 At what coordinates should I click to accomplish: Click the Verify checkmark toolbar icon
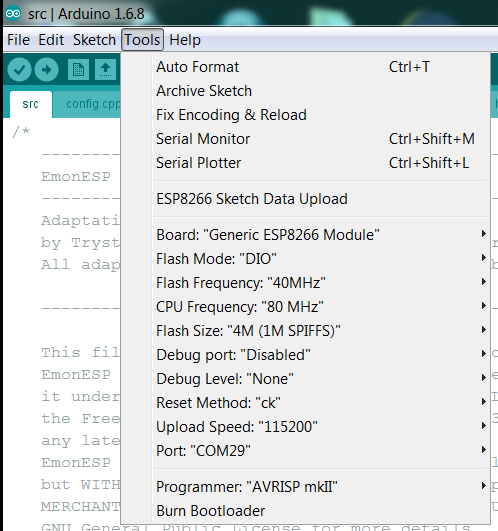coord(19,70)
